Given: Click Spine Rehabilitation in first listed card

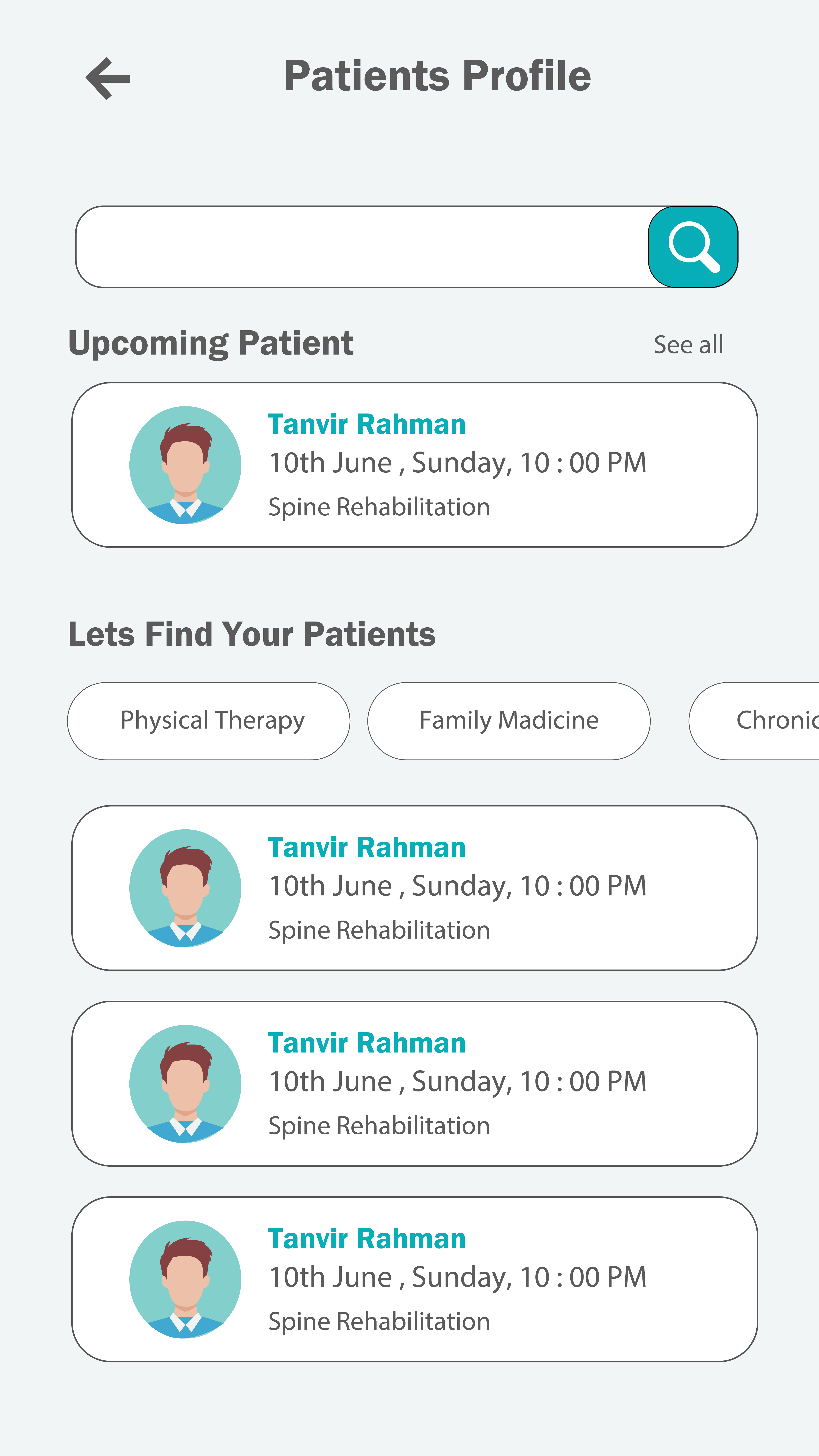Looking at the screenshot, I should 379,930.
